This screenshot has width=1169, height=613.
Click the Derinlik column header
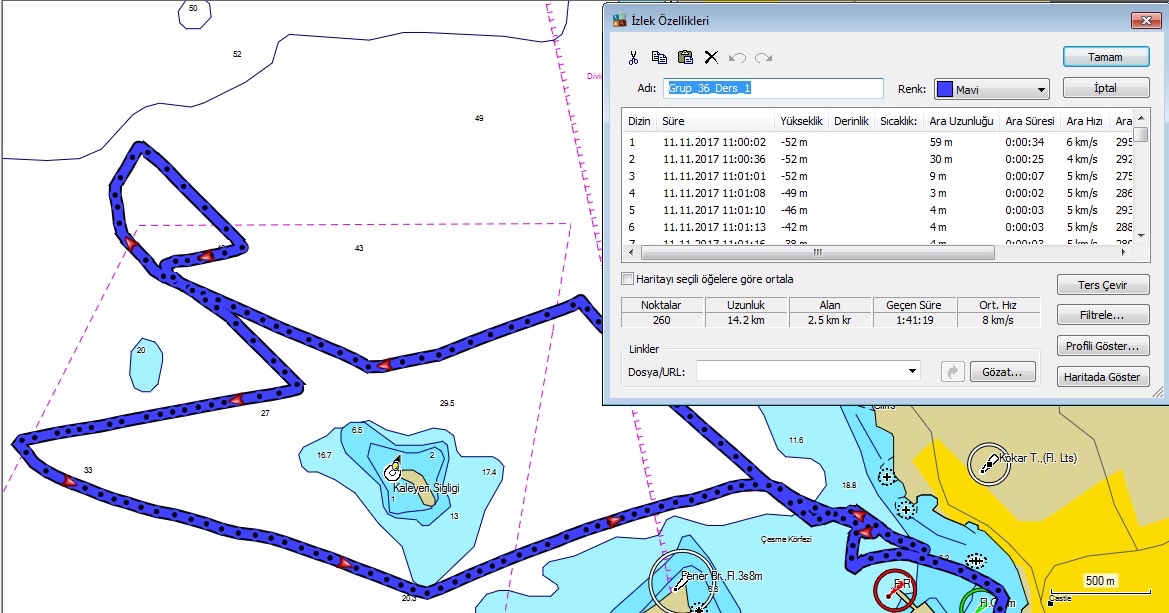[x=851, y=121]
